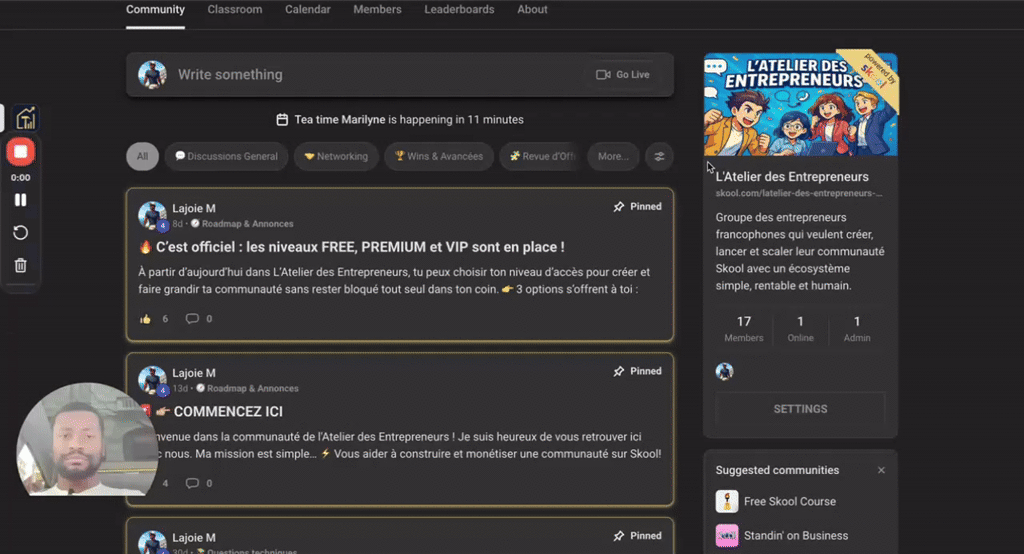Viewport: 1024px width, 554px height.
Task: Click the member avatar above the SETTINGS button
Action: pos(724,372)
